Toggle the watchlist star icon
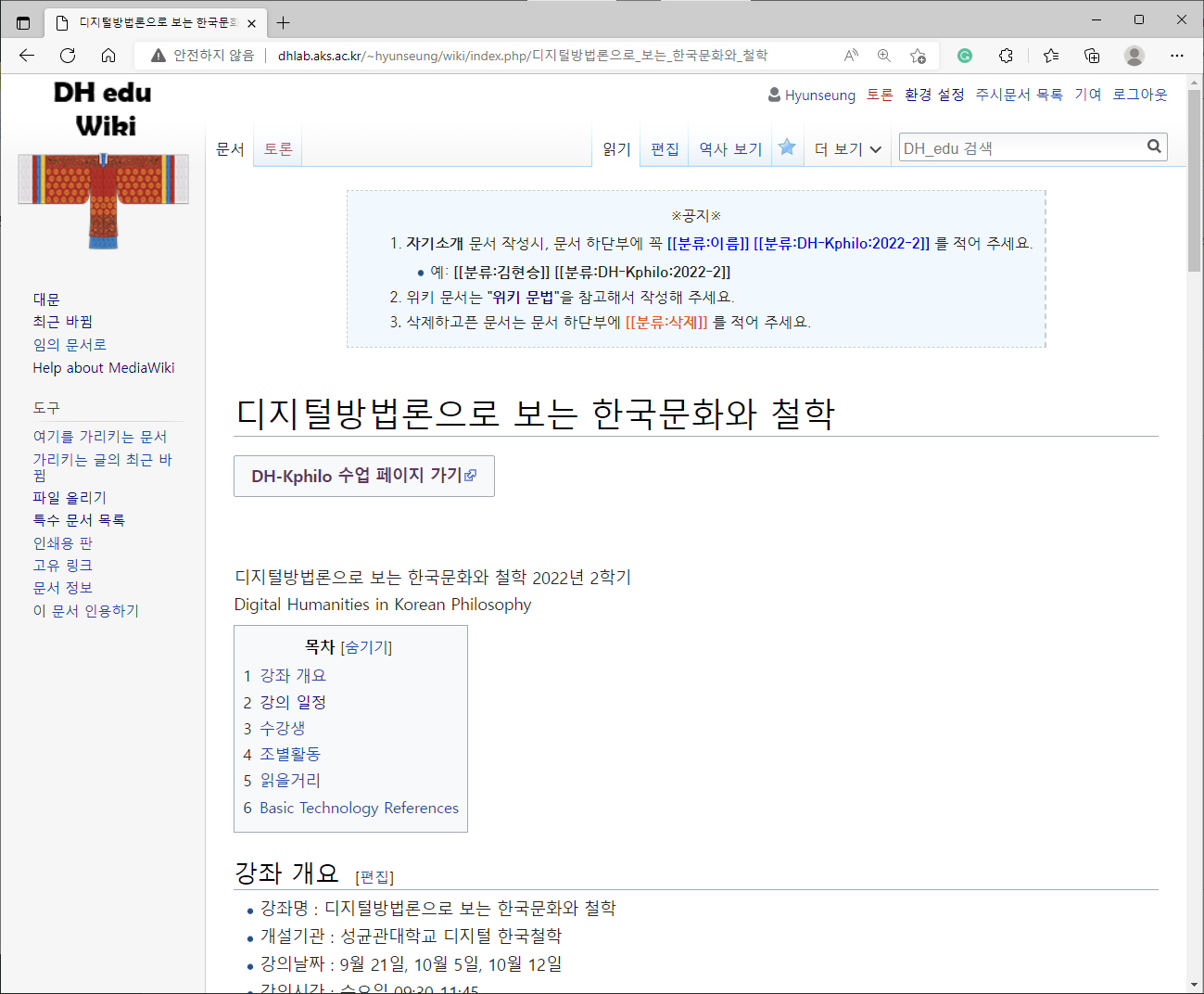1204x994 pixels. [x=787, y=147]
